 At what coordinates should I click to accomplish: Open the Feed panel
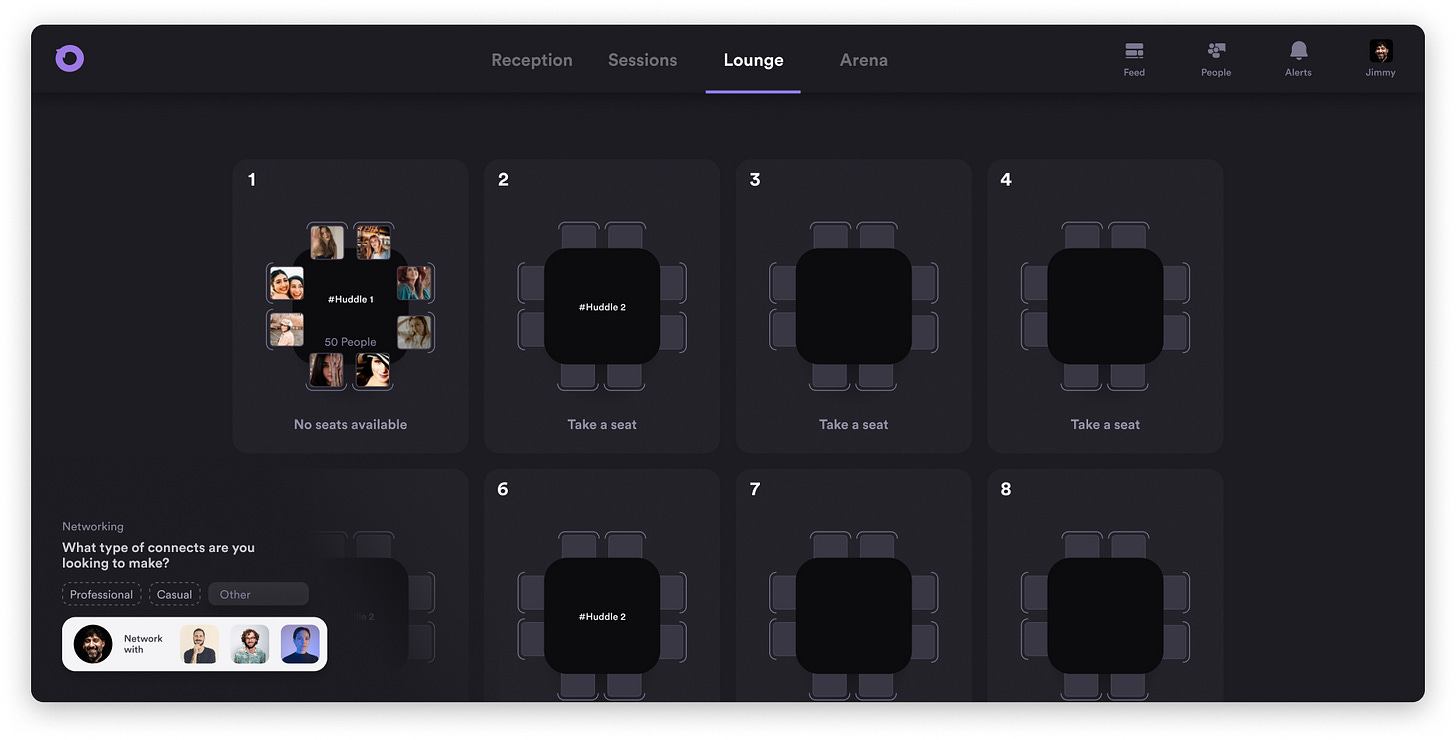1134,59
